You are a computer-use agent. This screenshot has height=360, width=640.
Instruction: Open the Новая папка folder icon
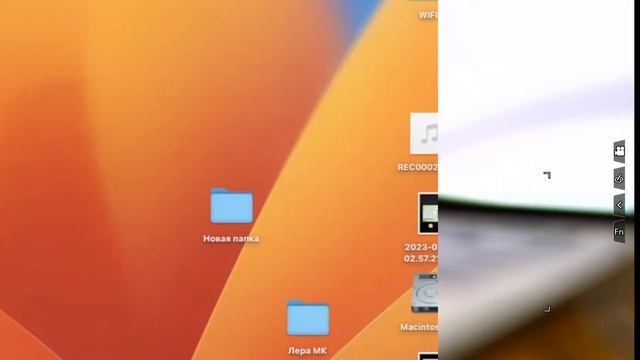231,206
